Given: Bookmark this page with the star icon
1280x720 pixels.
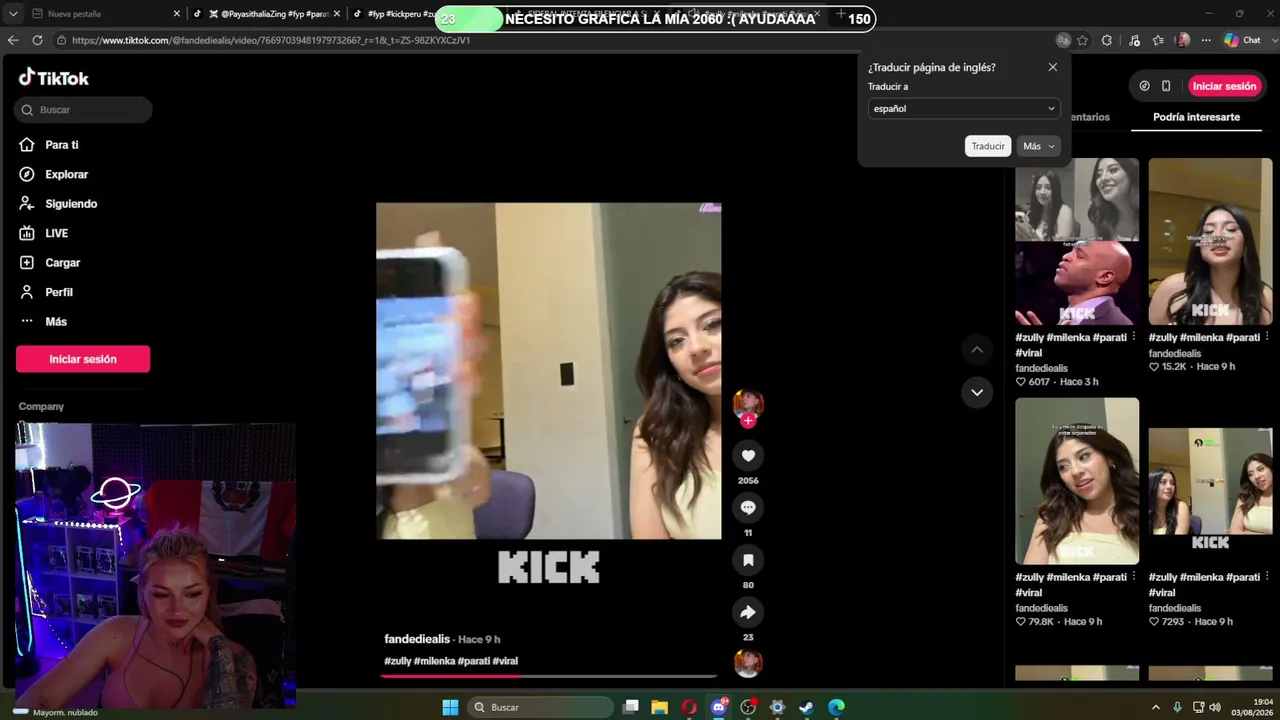Looking at the screenshot, I should click(1082, 40).
